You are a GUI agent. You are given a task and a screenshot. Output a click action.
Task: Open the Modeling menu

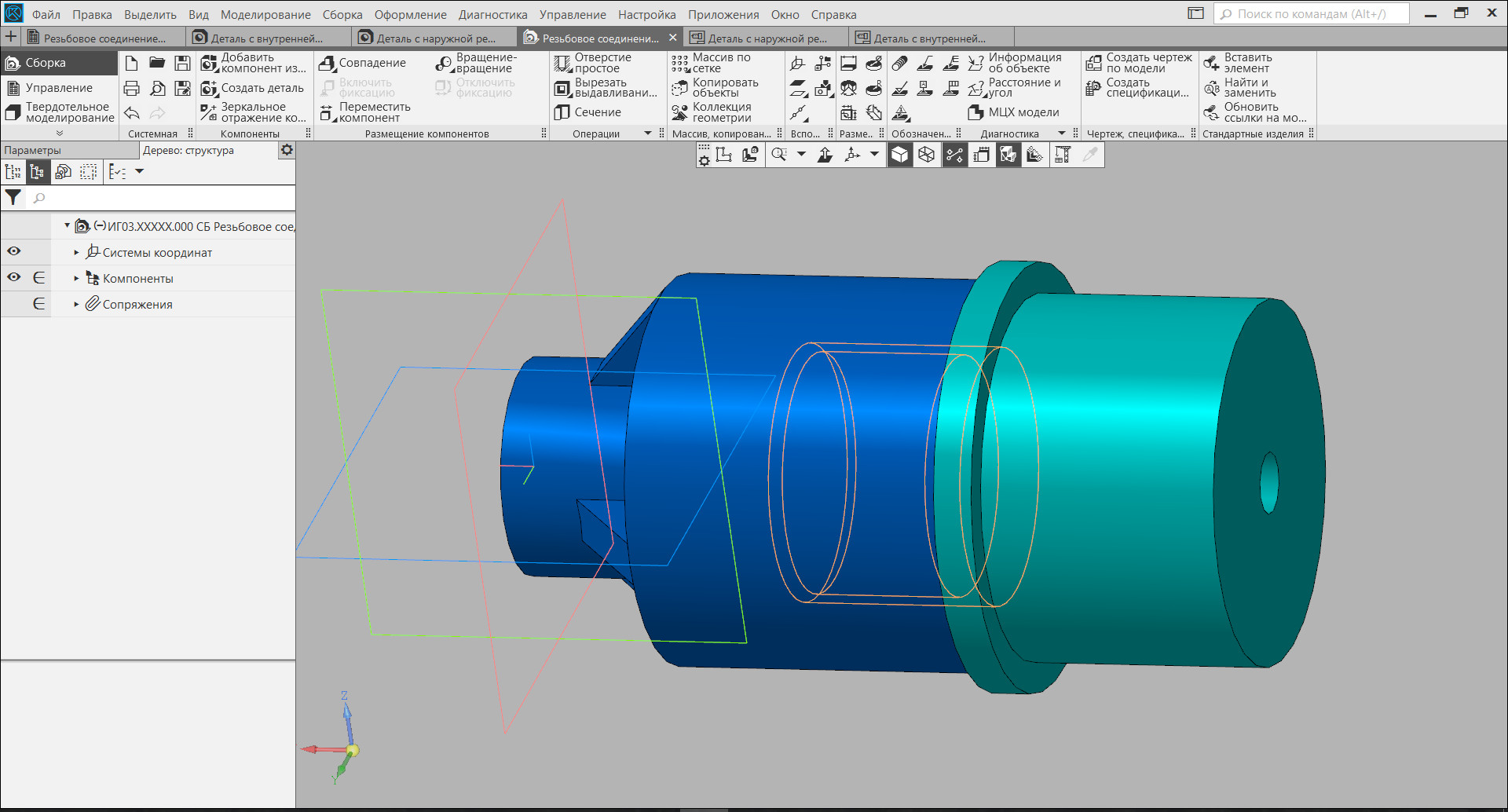[265, 14]
